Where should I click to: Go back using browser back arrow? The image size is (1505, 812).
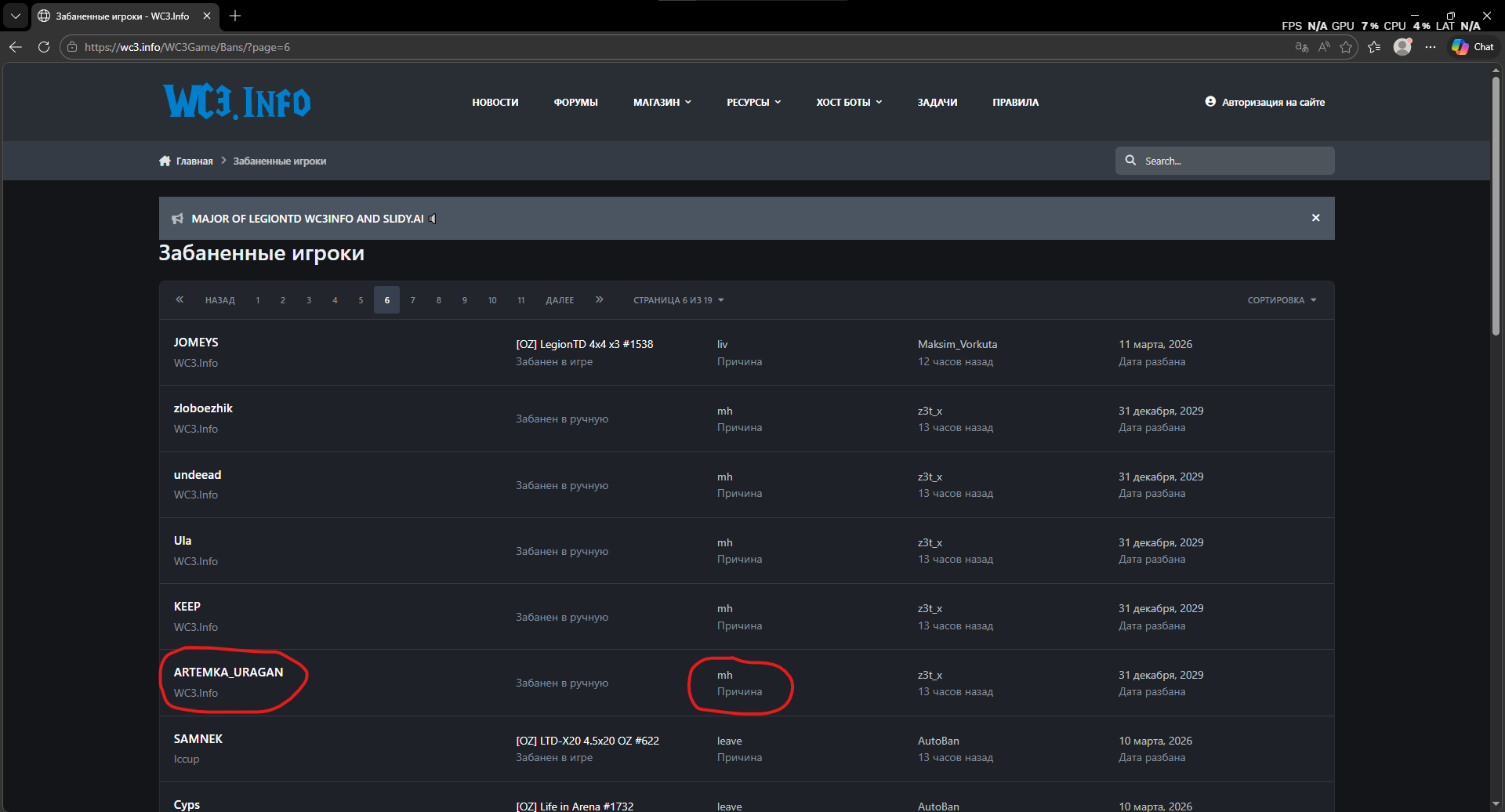(x=16, y=47)
